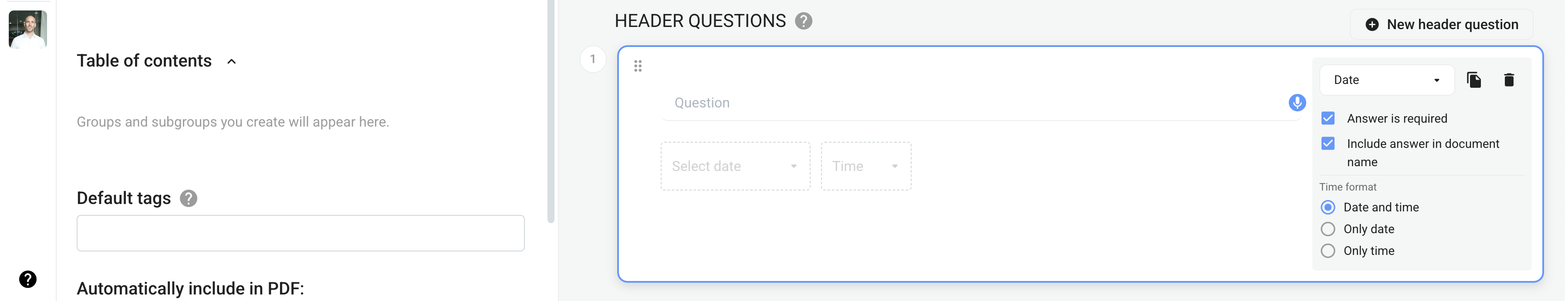Click help icon beside Default tags

[x=189, y=198]
